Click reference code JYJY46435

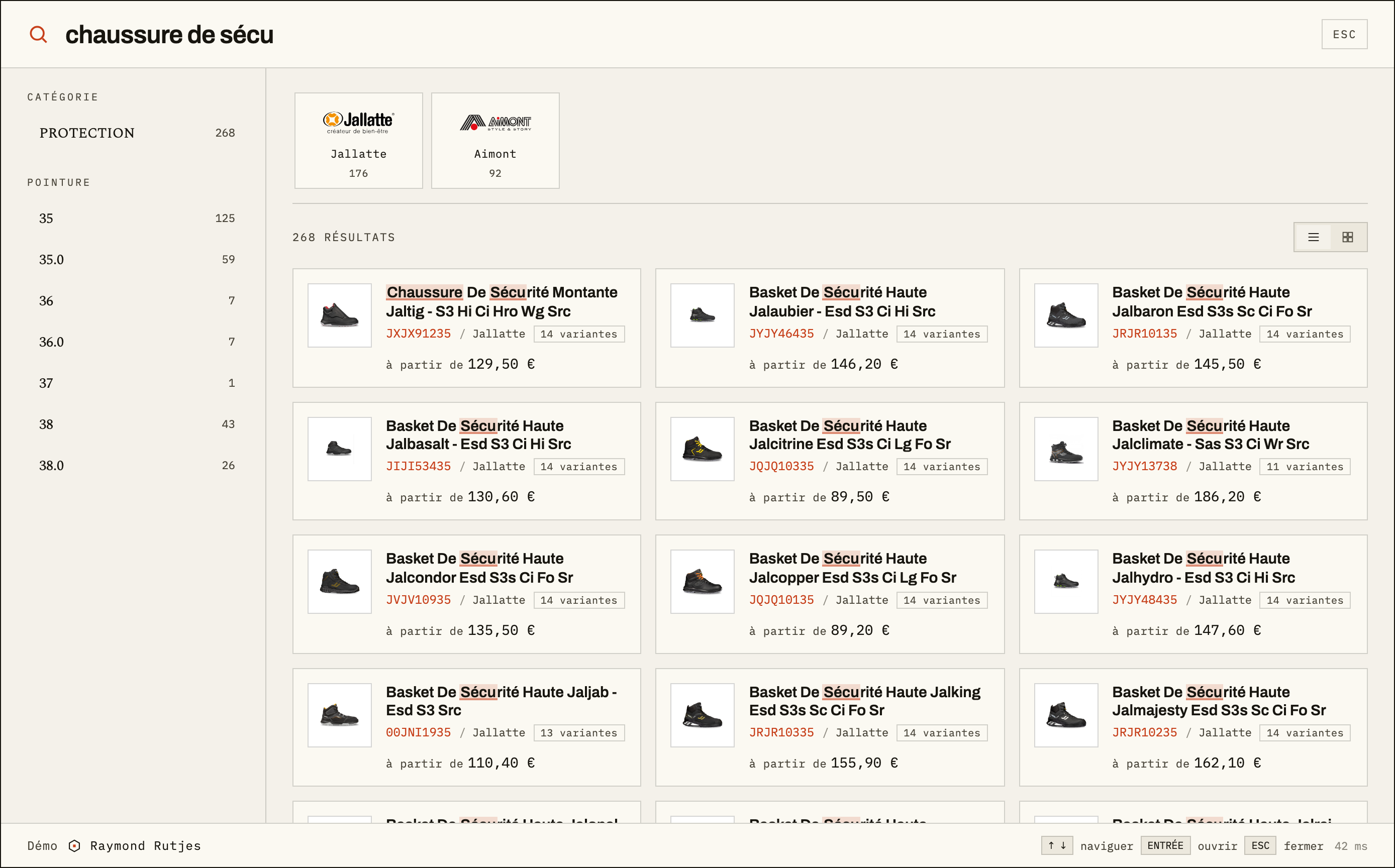pyautogui.click(x=781, y=334)
